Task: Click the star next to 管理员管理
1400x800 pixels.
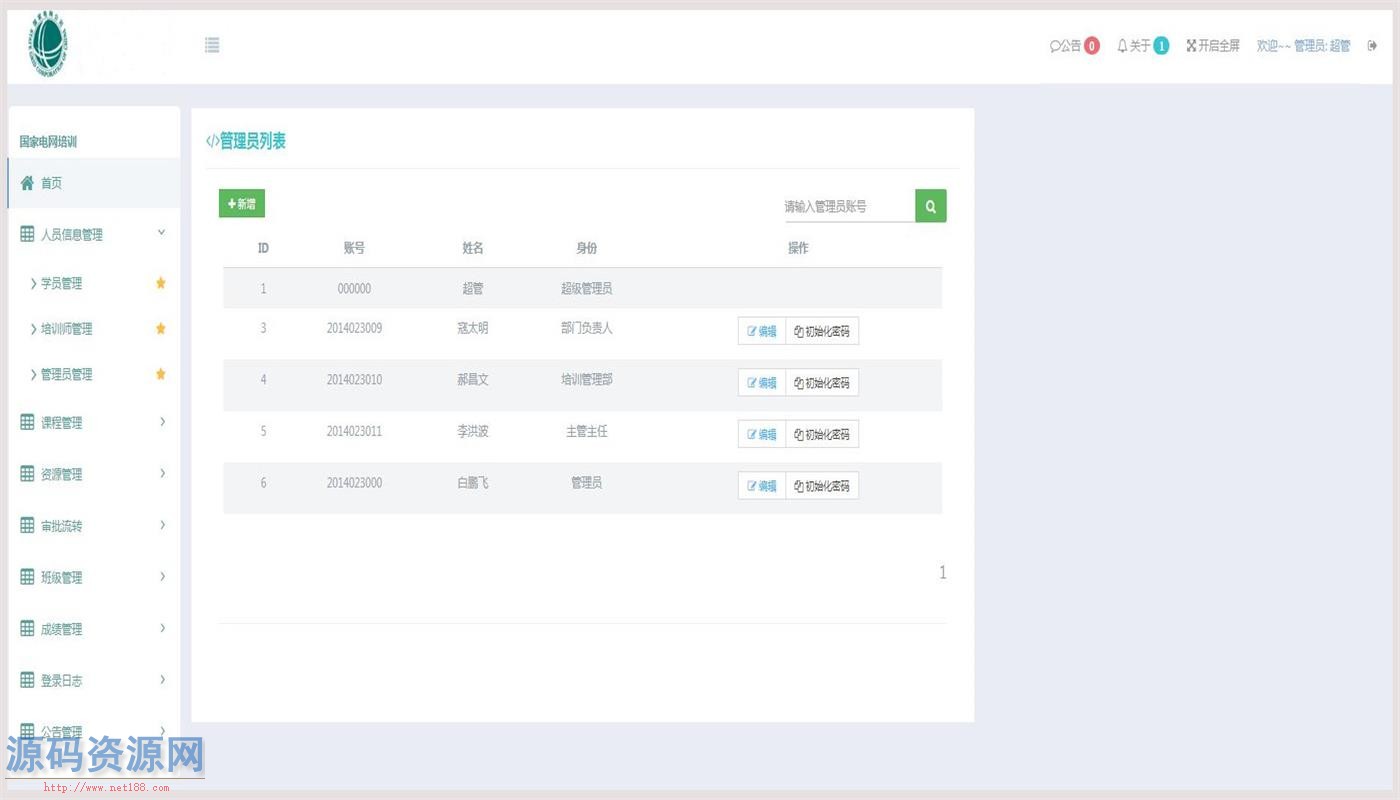Action: pyautogui.click(x=161, y=374)
